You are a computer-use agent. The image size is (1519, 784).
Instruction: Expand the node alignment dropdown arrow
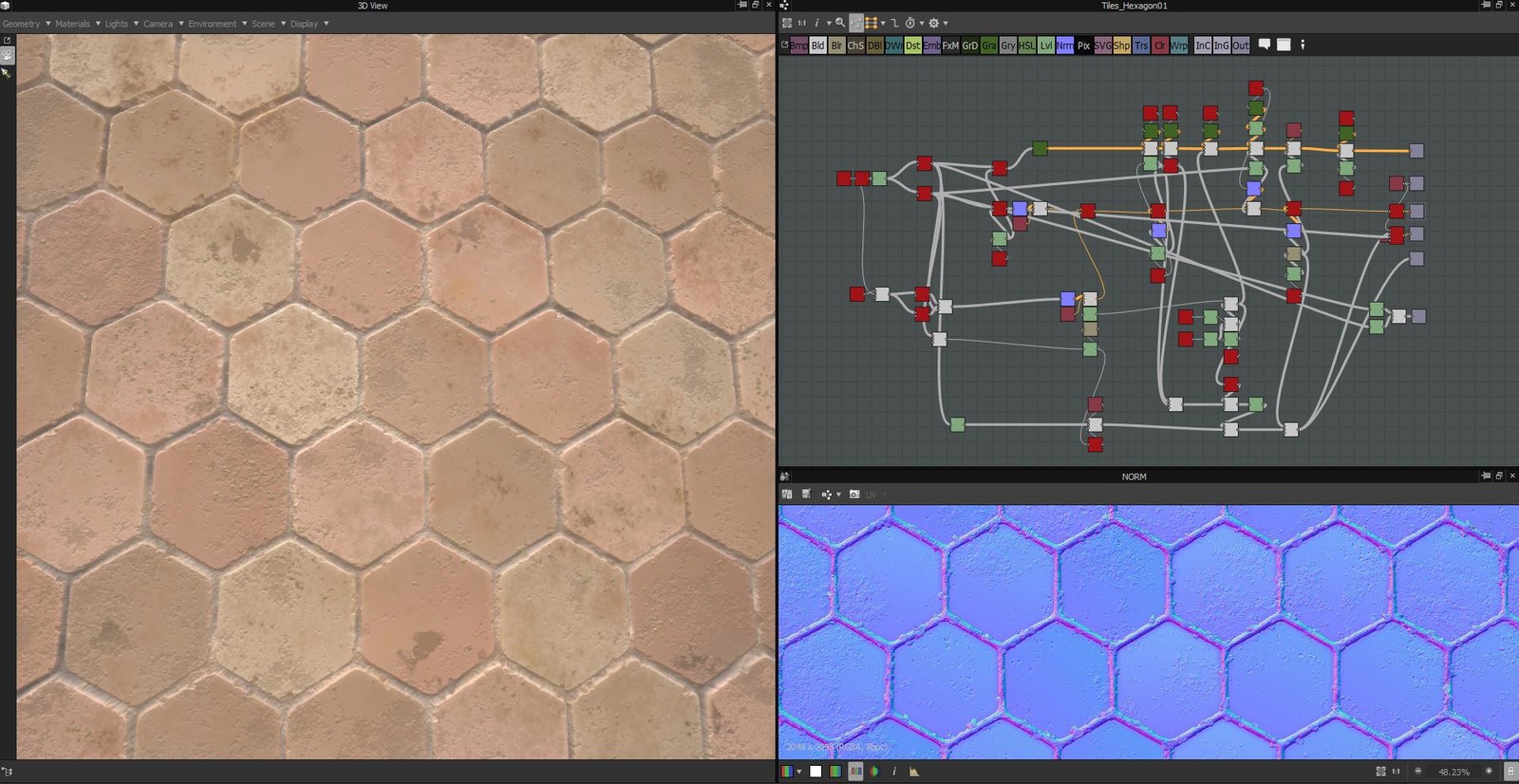tap(883, 23)
